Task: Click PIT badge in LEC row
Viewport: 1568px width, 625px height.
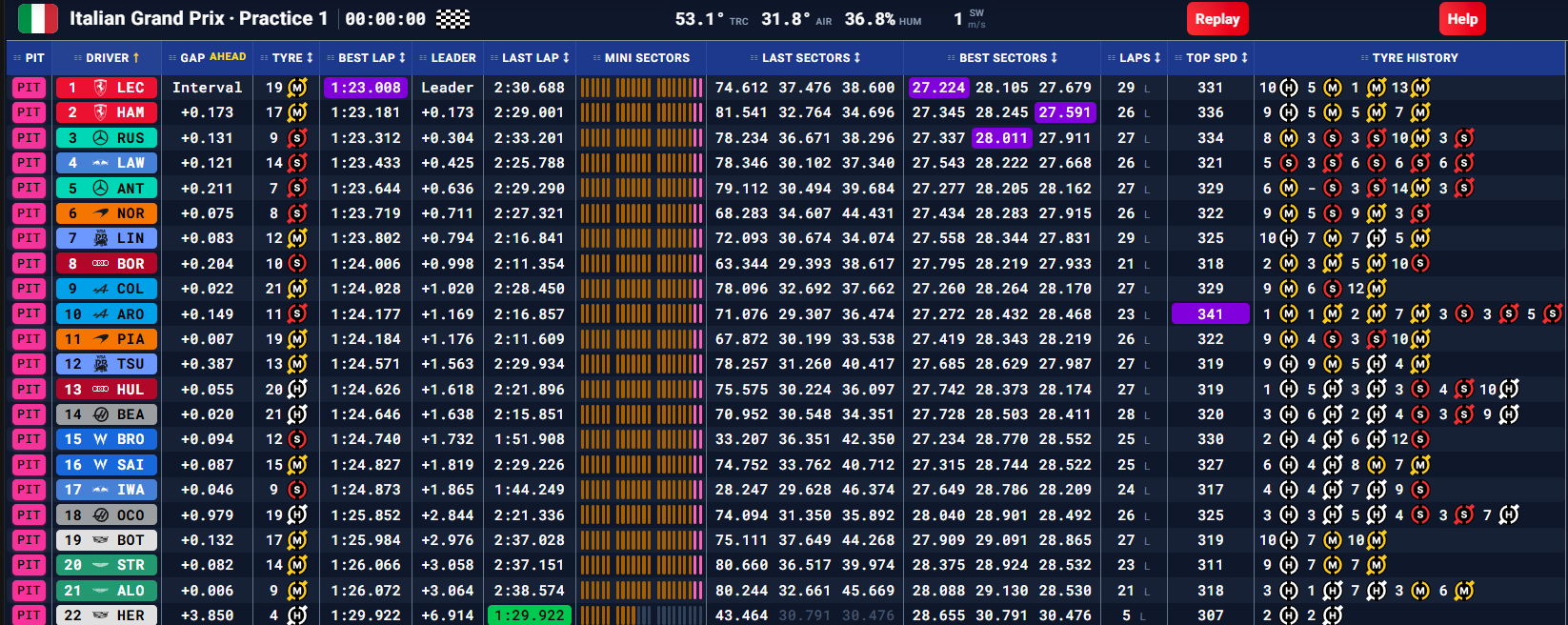Action: coord(29,88)
